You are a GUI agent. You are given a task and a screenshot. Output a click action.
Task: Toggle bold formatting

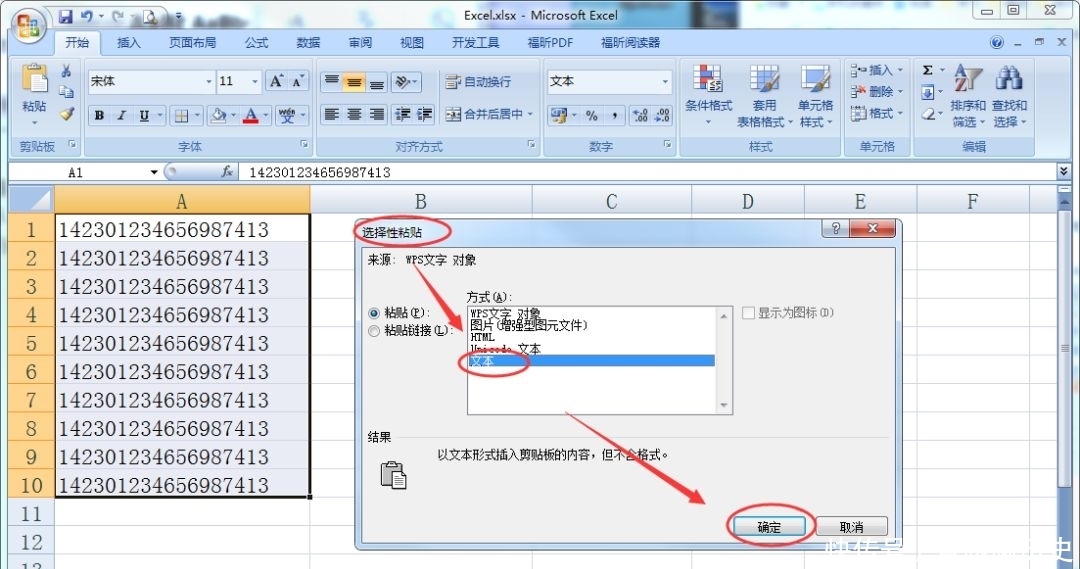99,115
